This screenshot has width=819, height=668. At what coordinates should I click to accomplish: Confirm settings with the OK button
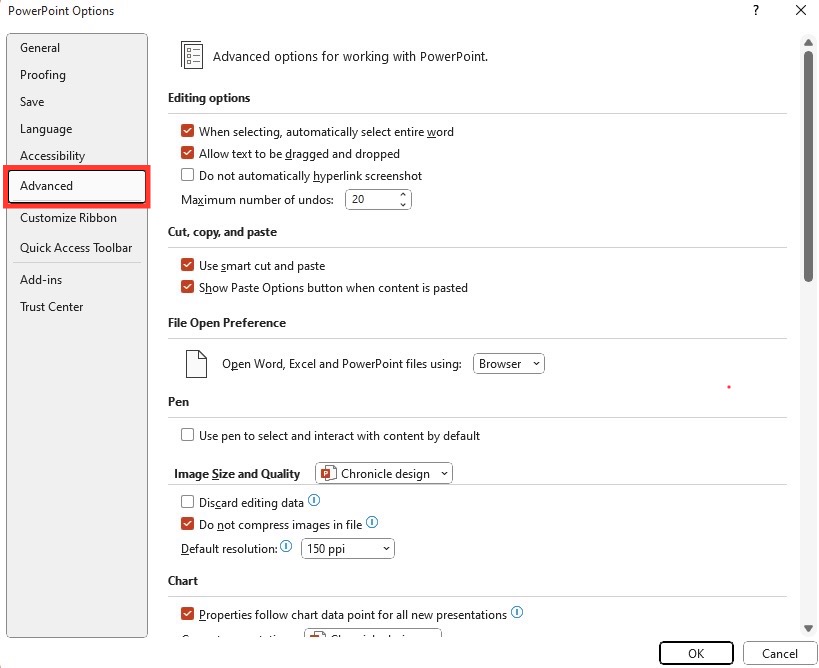click(x=696, y=653)
